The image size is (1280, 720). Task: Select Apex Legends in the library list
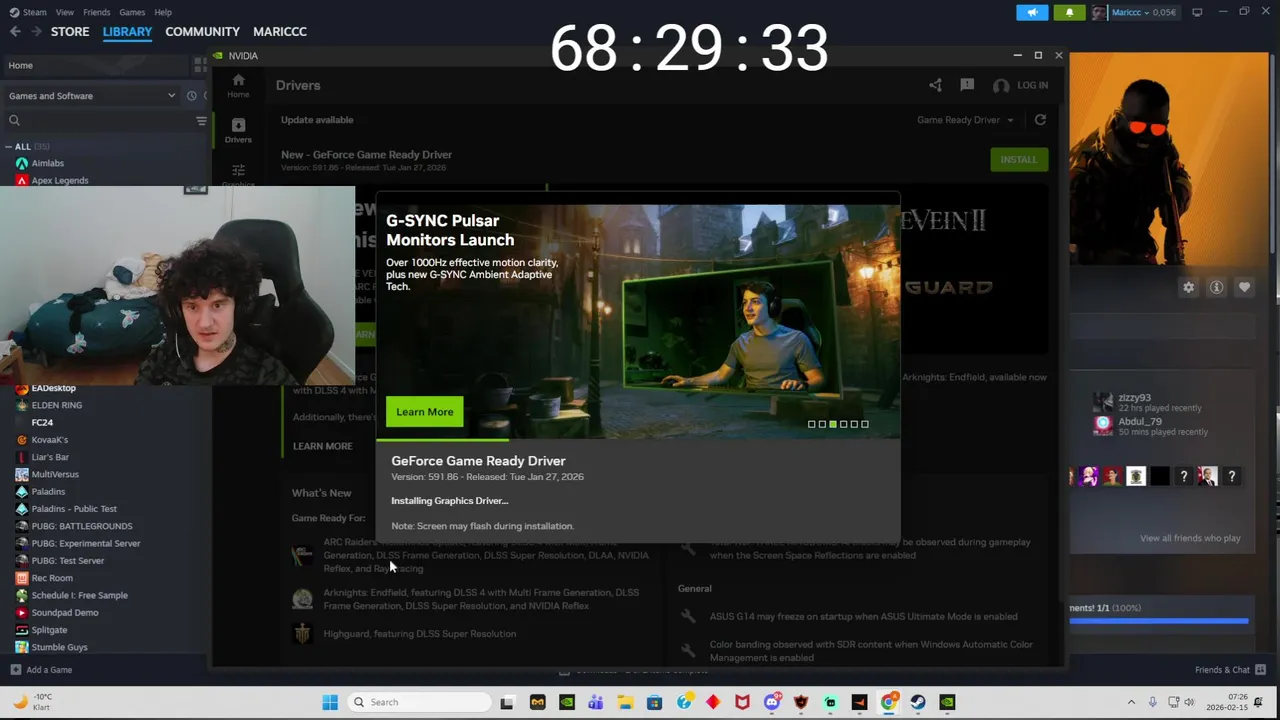tap(60, 181)
